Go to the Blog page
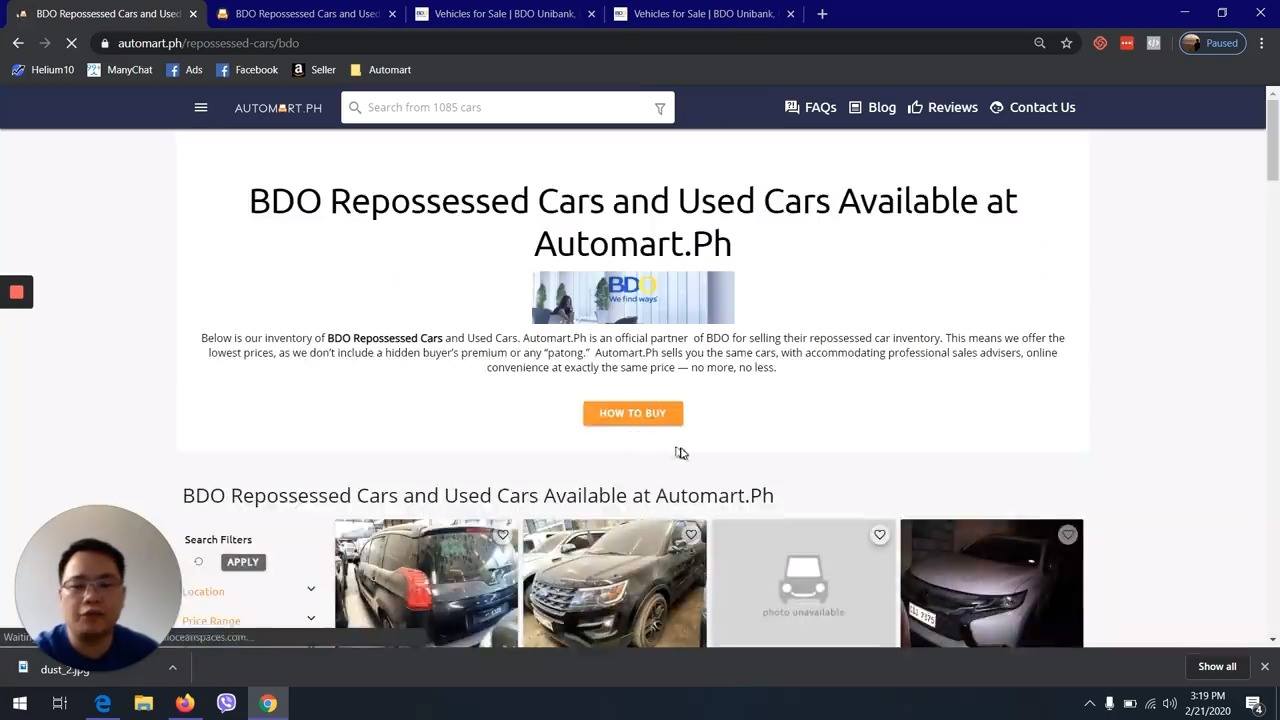 [872, 108]
